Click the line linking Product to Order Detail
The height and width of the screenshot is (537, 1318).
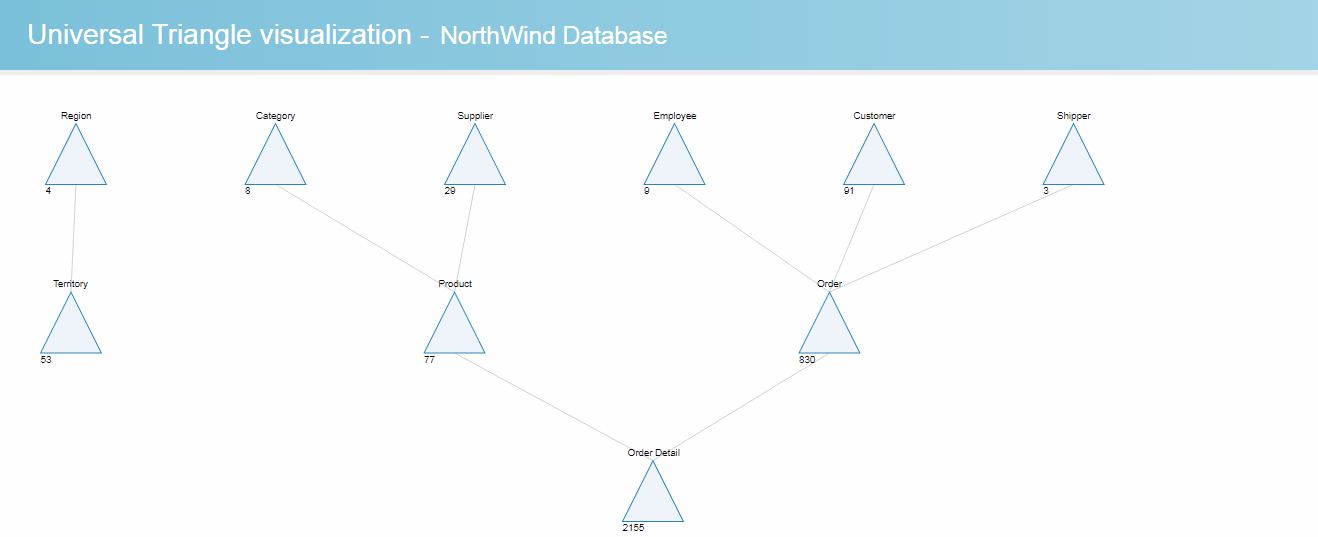pyautogui.click(x=555, y=406)
